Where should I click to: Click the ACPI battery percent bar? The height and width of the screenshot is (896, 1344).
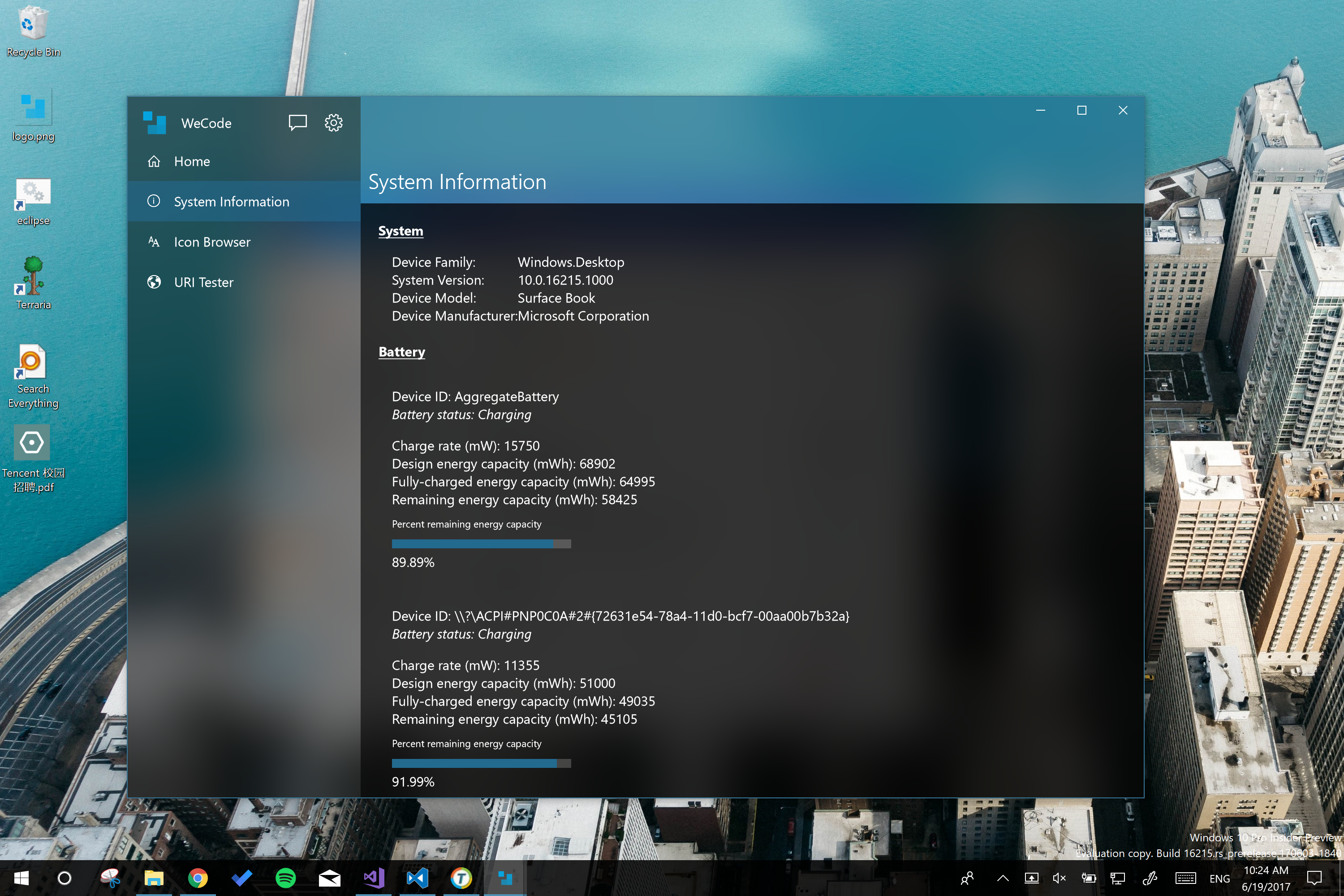point(481,763)
